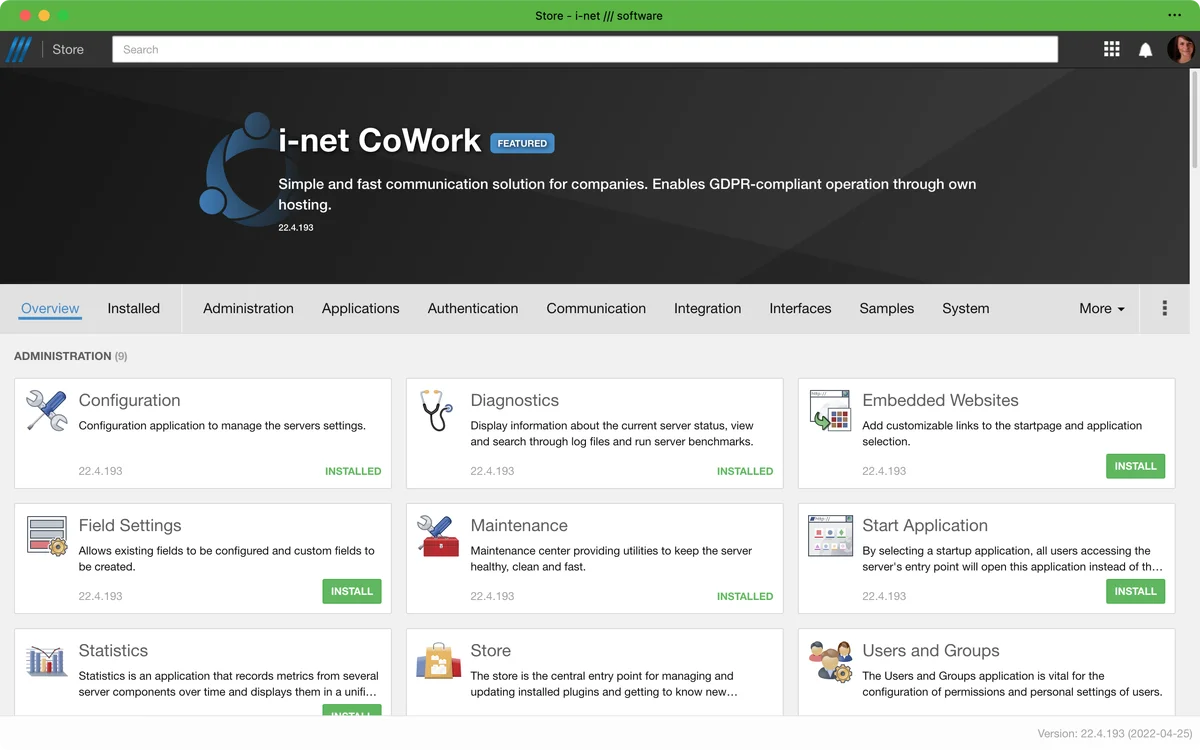Open the application grid launcher icon

pos(1111,49)
